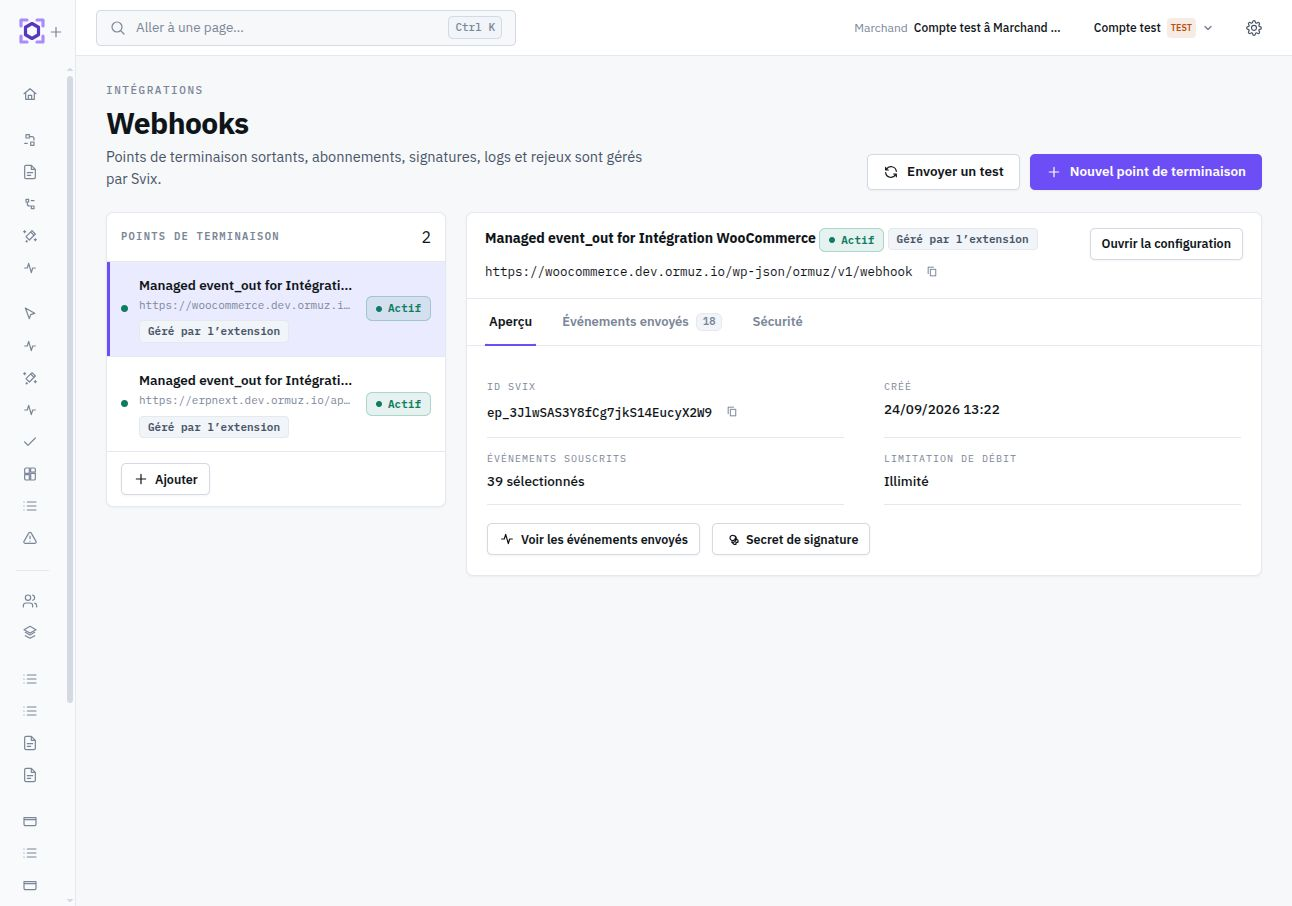The width and height of the screenshot is (1292, 906).
Task: Click the sidebar vertical scrollbar
Action: 70,390
